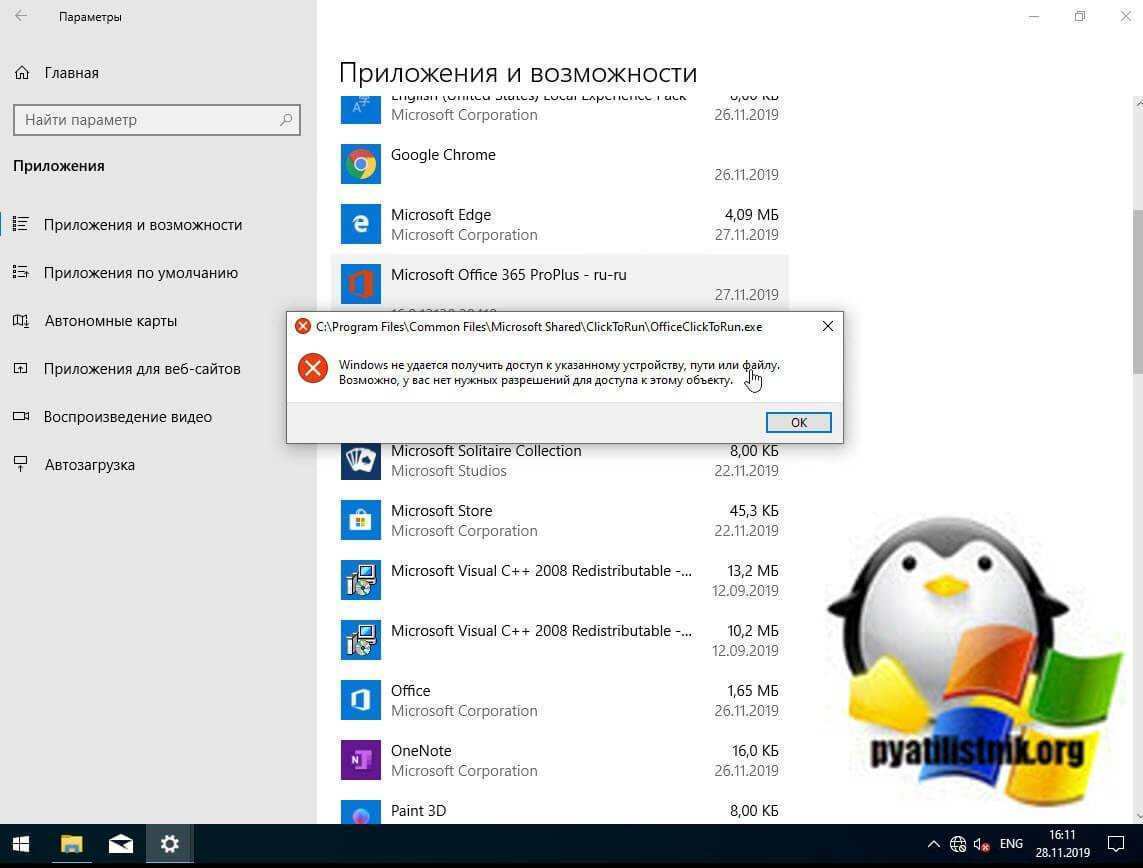The width and height of the screenshot is (1143, 868).
Task: Unmute the volume icon in the tray
Action: tap(981, 844)
